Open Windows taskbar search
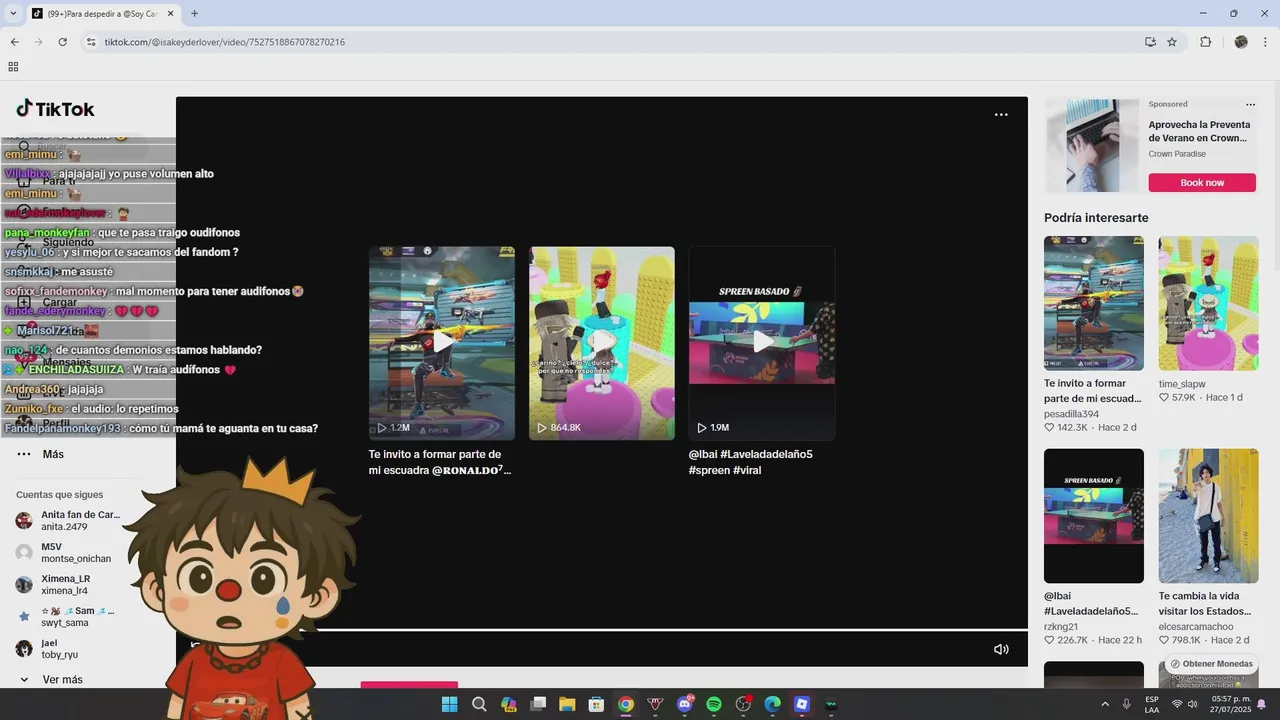Image resolution: width=1280 pixels, height=720 pixels. 479,704
